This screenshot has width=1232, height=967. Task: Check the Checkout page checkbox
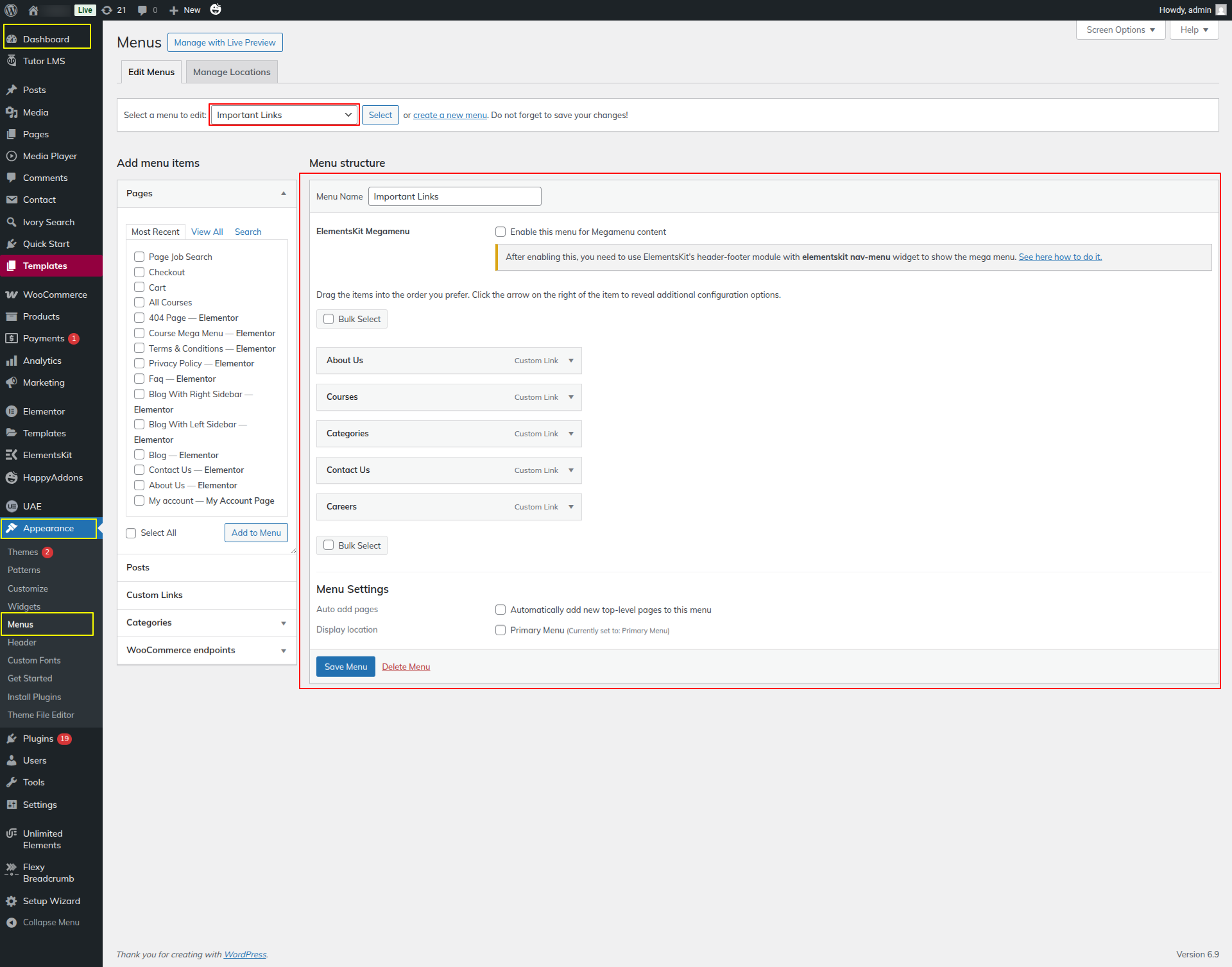point(139,272)
